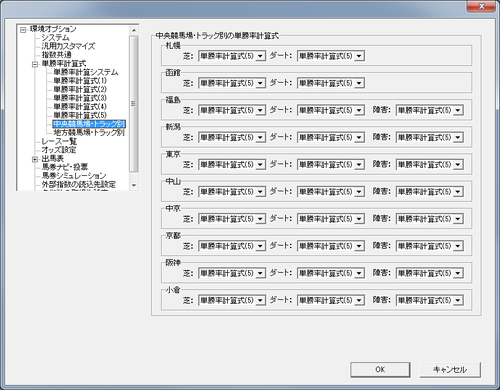
Task: Select 単勝率計算式(4) tree item
Action: pos(80,107)
